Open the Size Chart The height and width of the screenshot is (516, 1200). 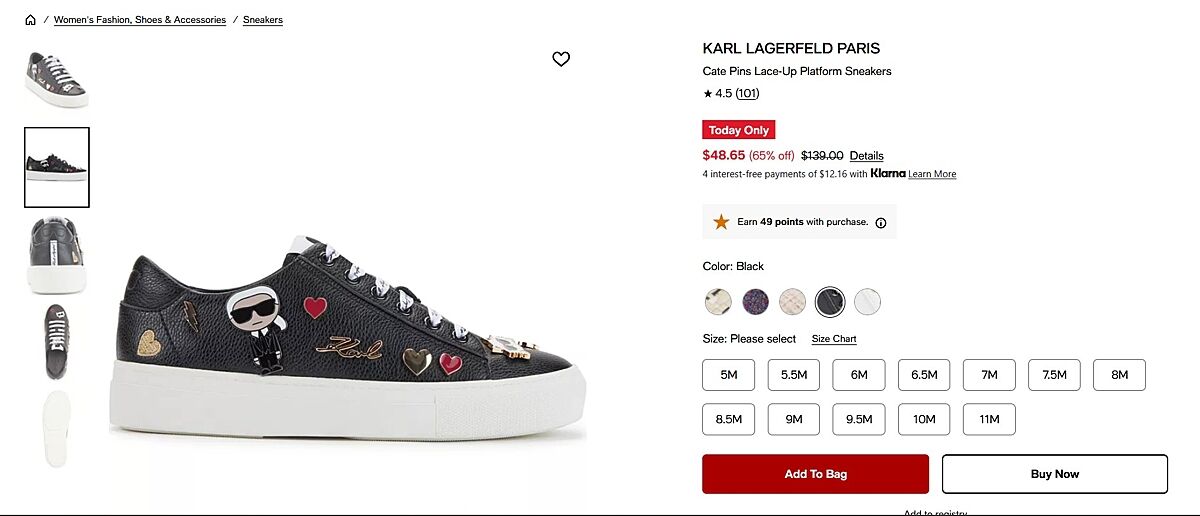(834, 339)
